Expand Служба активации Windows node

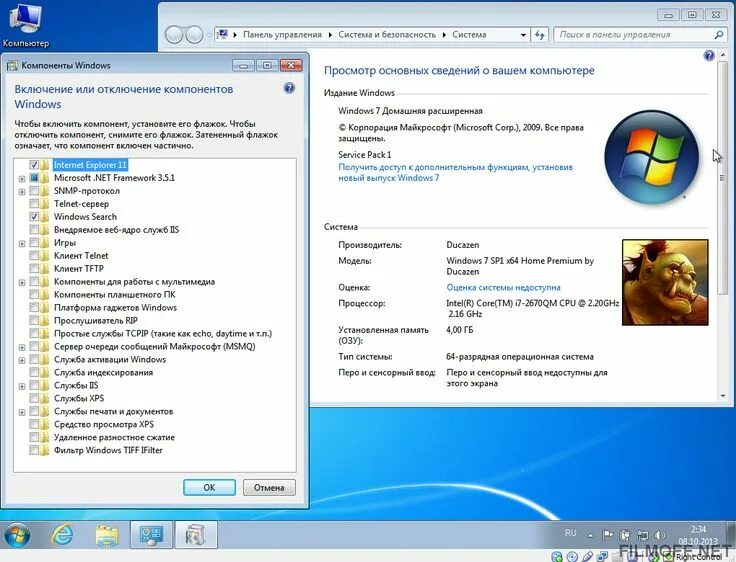click(22, 361)
